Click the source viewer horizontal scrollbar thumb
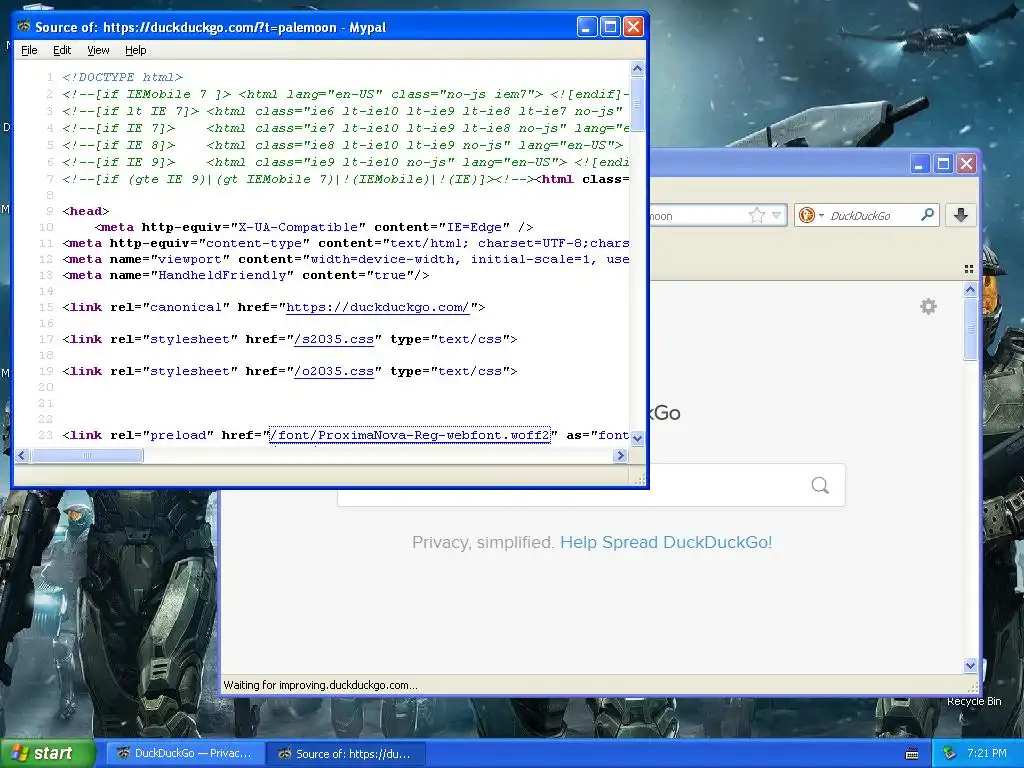This screenshot has width=1024, height=768. point(87,456)
